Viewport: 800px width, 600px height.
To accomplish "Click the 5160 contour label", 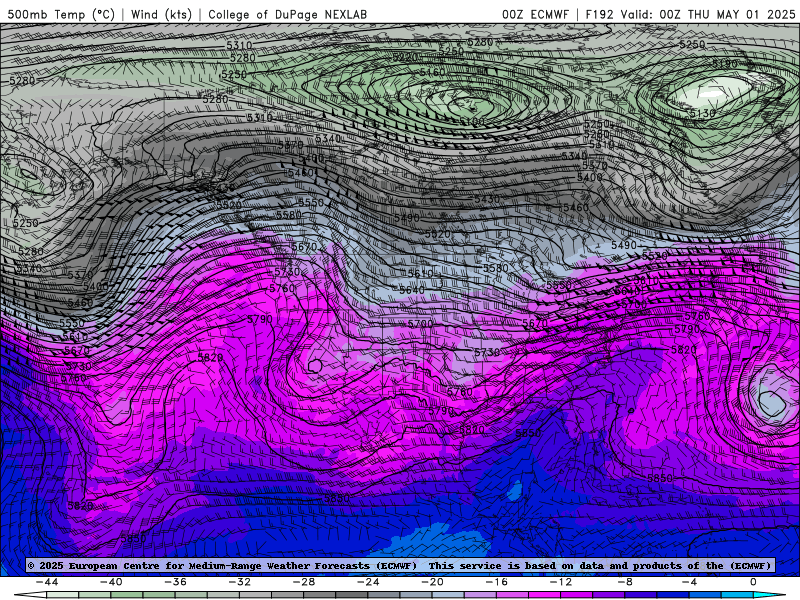I will click(x=433, y=72).
